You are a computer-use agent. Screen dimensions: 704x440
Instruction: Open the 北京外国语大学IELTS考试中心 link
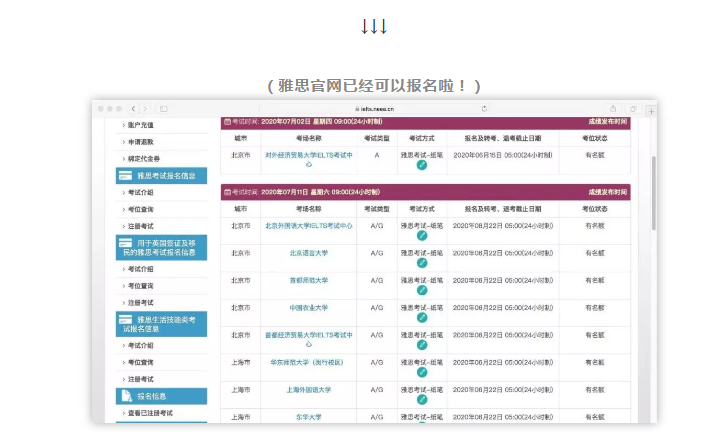pyautogui.click(x=309, y=226)
